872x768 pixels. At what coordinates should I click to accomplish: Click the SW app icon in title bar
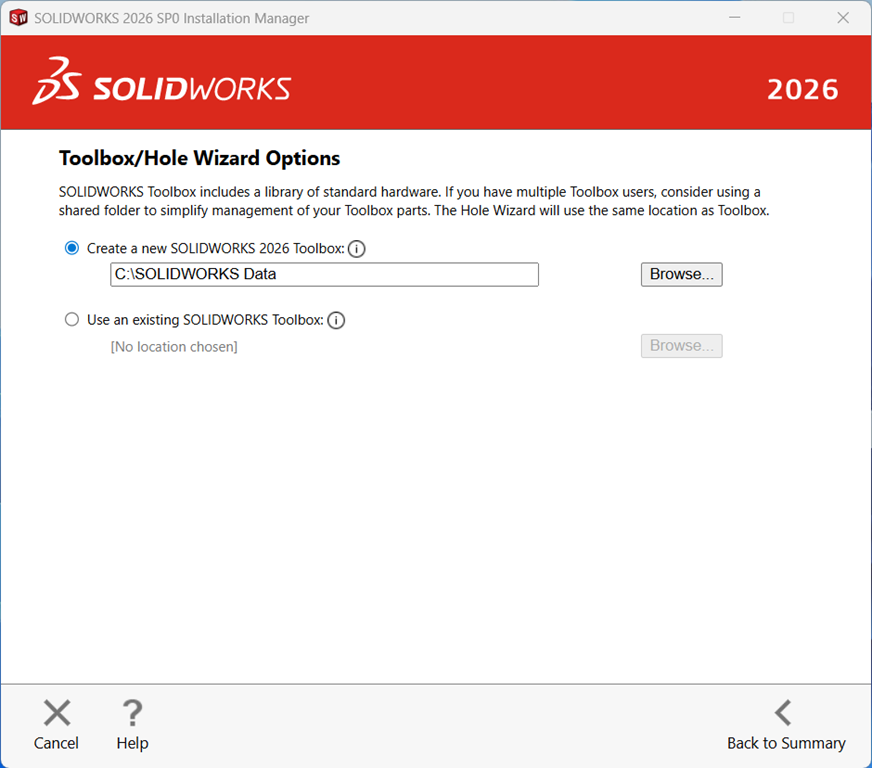pyautogui.click(x=18, y=18)
